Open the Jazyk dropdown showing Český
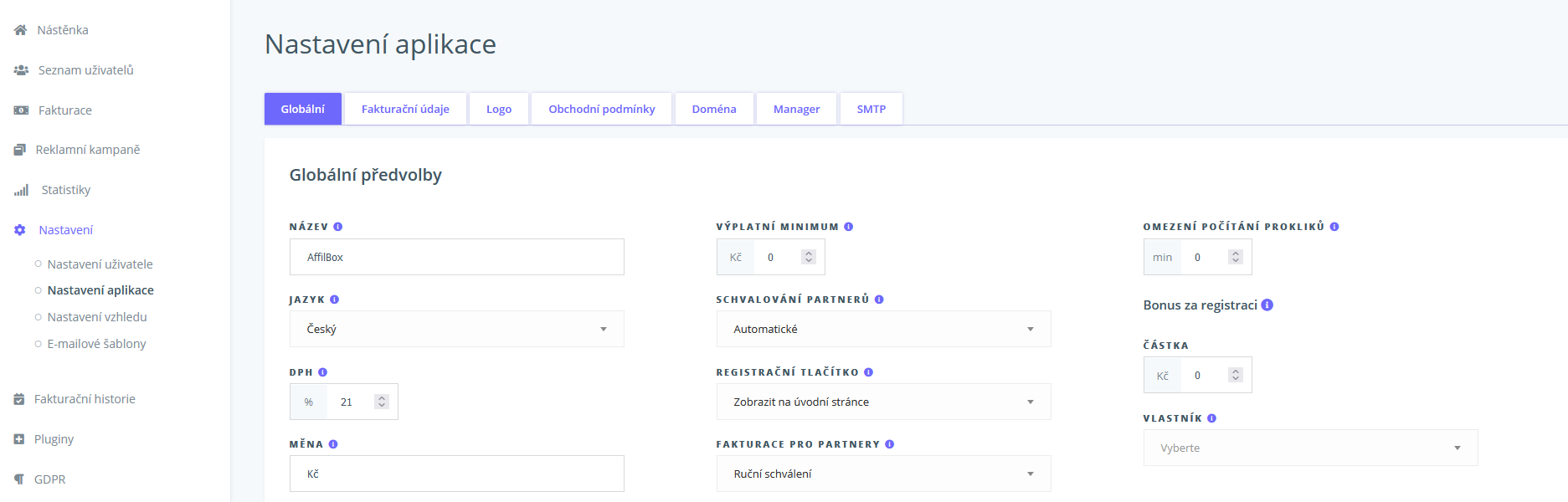Viewport: 1568px width, 502px height. point(456,329)
